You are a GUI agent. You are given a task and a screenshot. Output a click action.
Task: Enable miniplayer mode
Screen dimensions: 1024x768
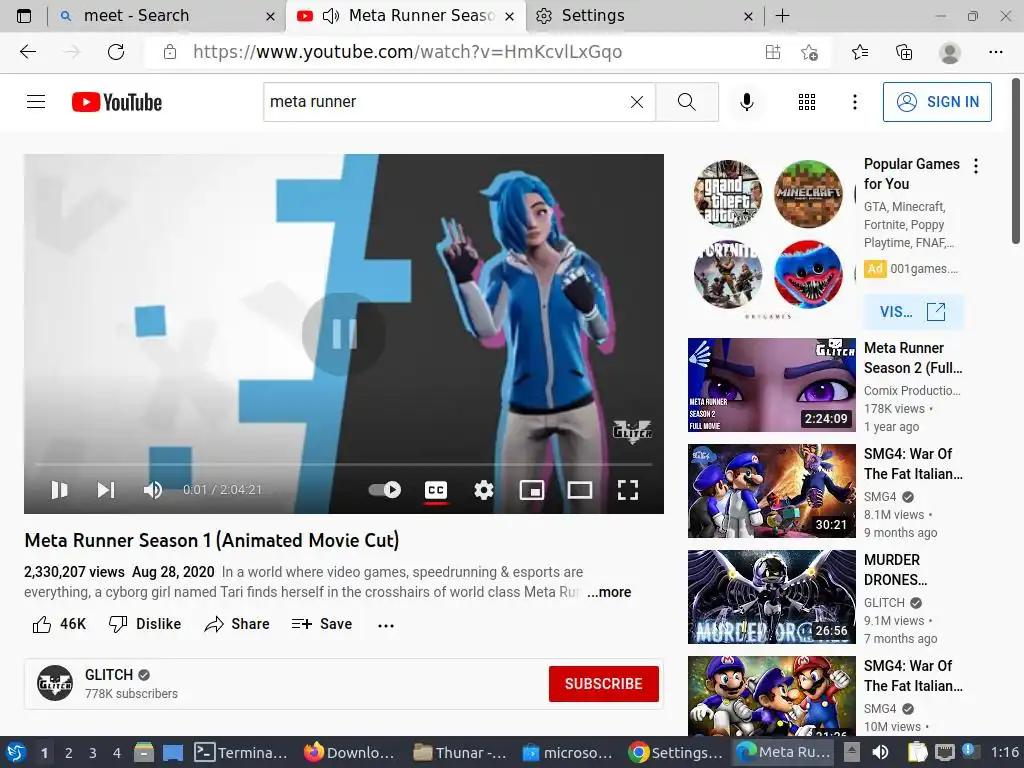pos(532,490)
